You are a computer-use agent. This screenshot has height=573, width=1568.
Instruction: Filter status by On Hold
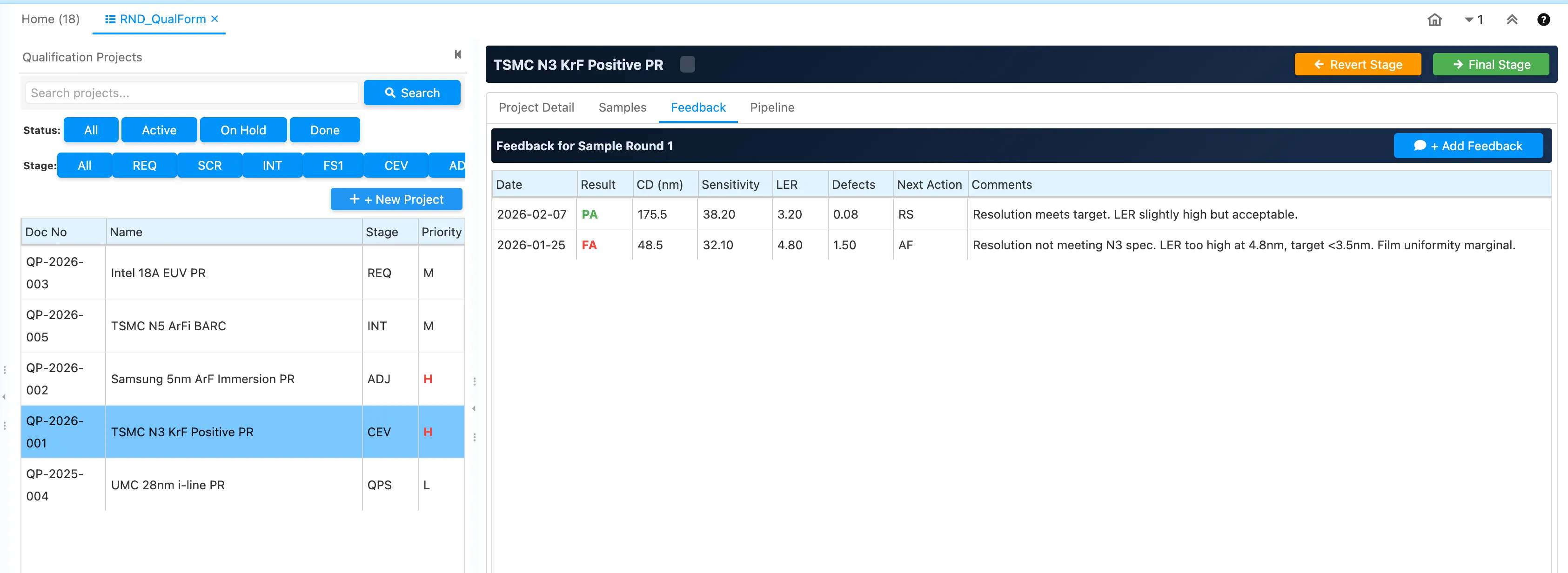click(243, 130)
